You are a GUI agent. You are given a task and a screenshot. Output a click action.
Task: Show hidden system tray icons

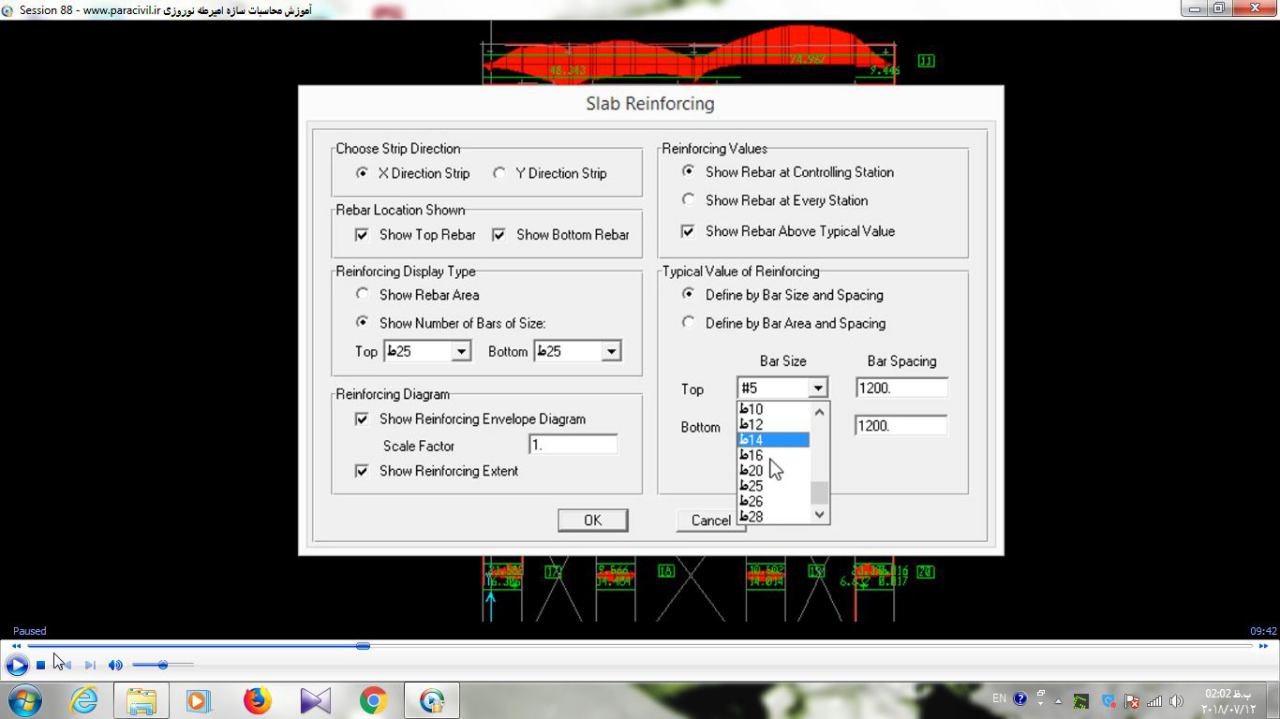[1060, 701]
